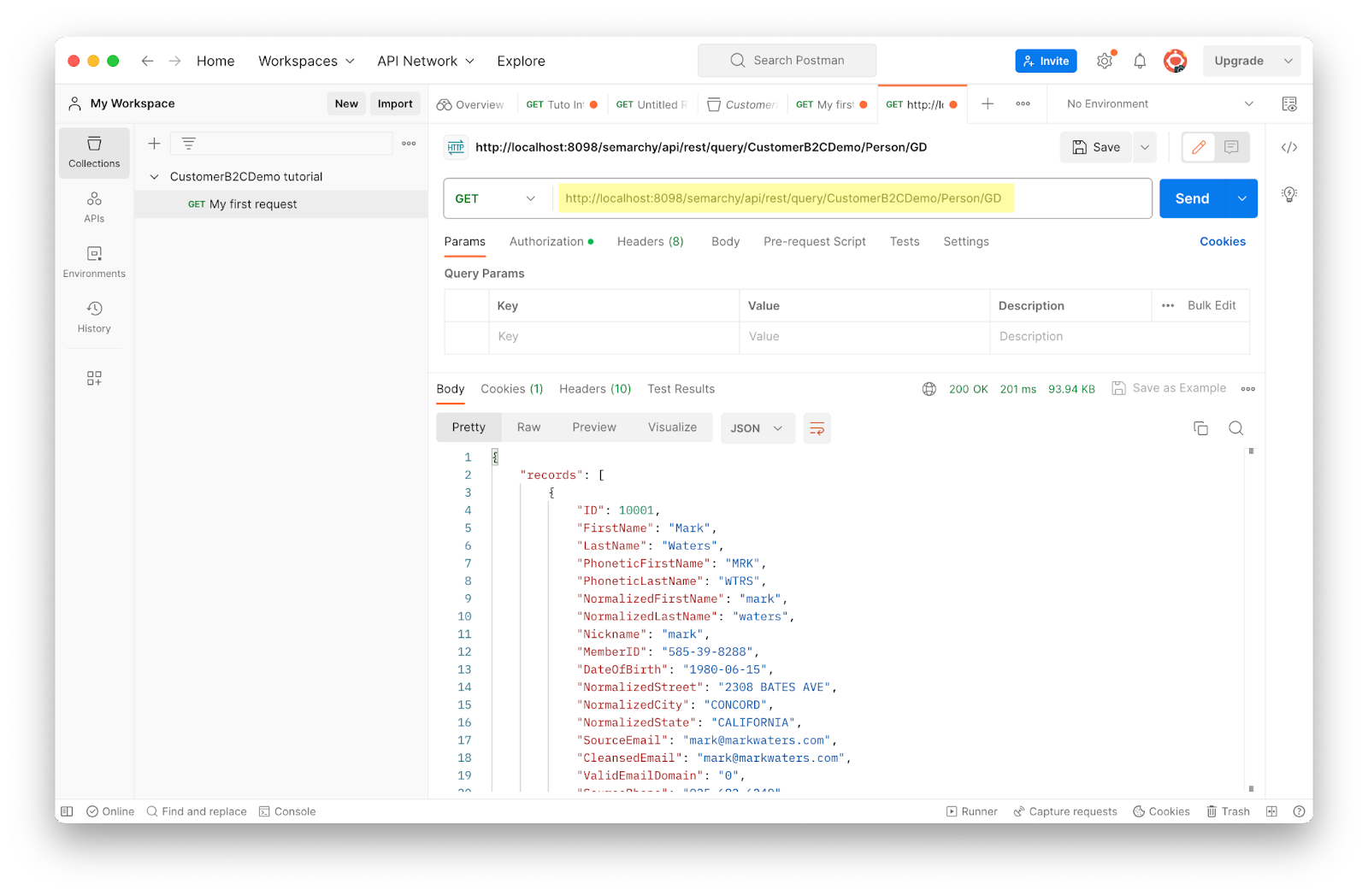Viewport: 1368px width, 896px height.
Task: Click the code snippet icon
Action: pyautogui.click(x=1289, y=148)
